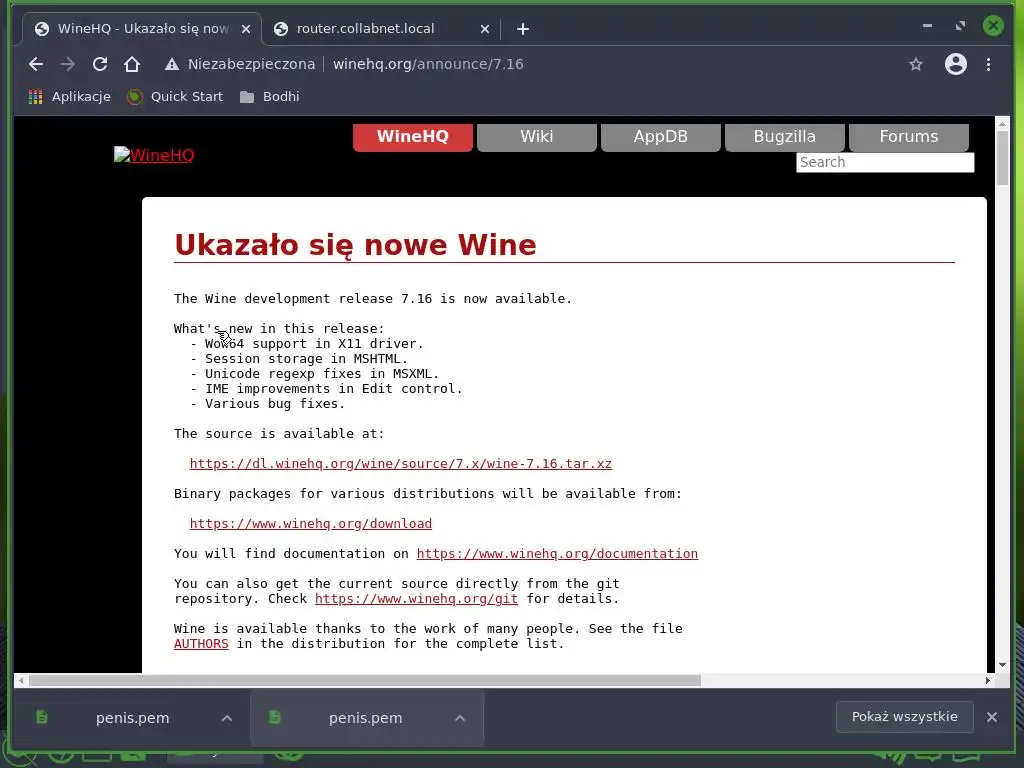Click the WineHQ logo link

(x=154, y=155)
